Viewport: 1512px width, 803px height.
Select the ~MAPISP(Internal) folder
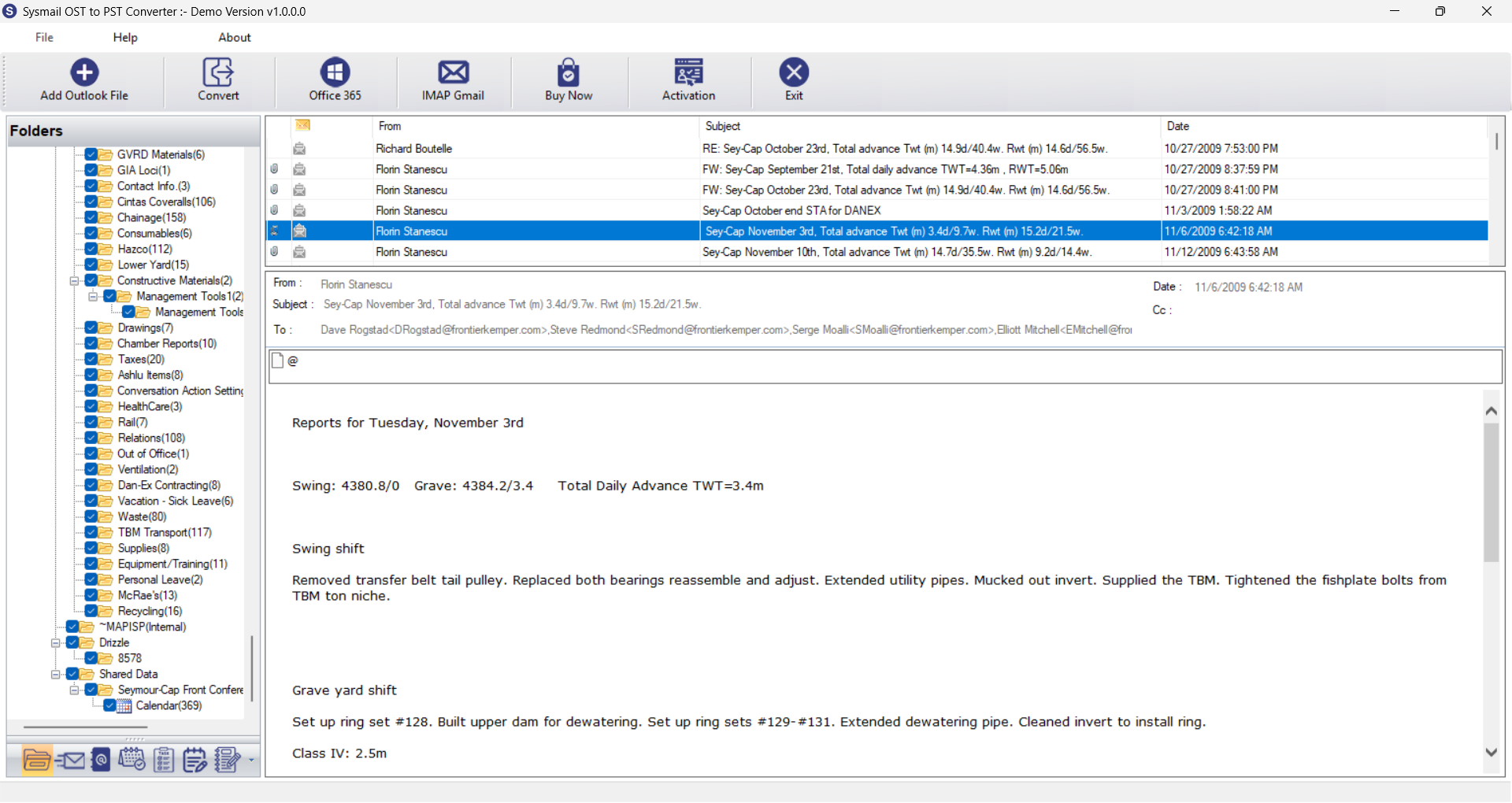(x=143, y=627)
